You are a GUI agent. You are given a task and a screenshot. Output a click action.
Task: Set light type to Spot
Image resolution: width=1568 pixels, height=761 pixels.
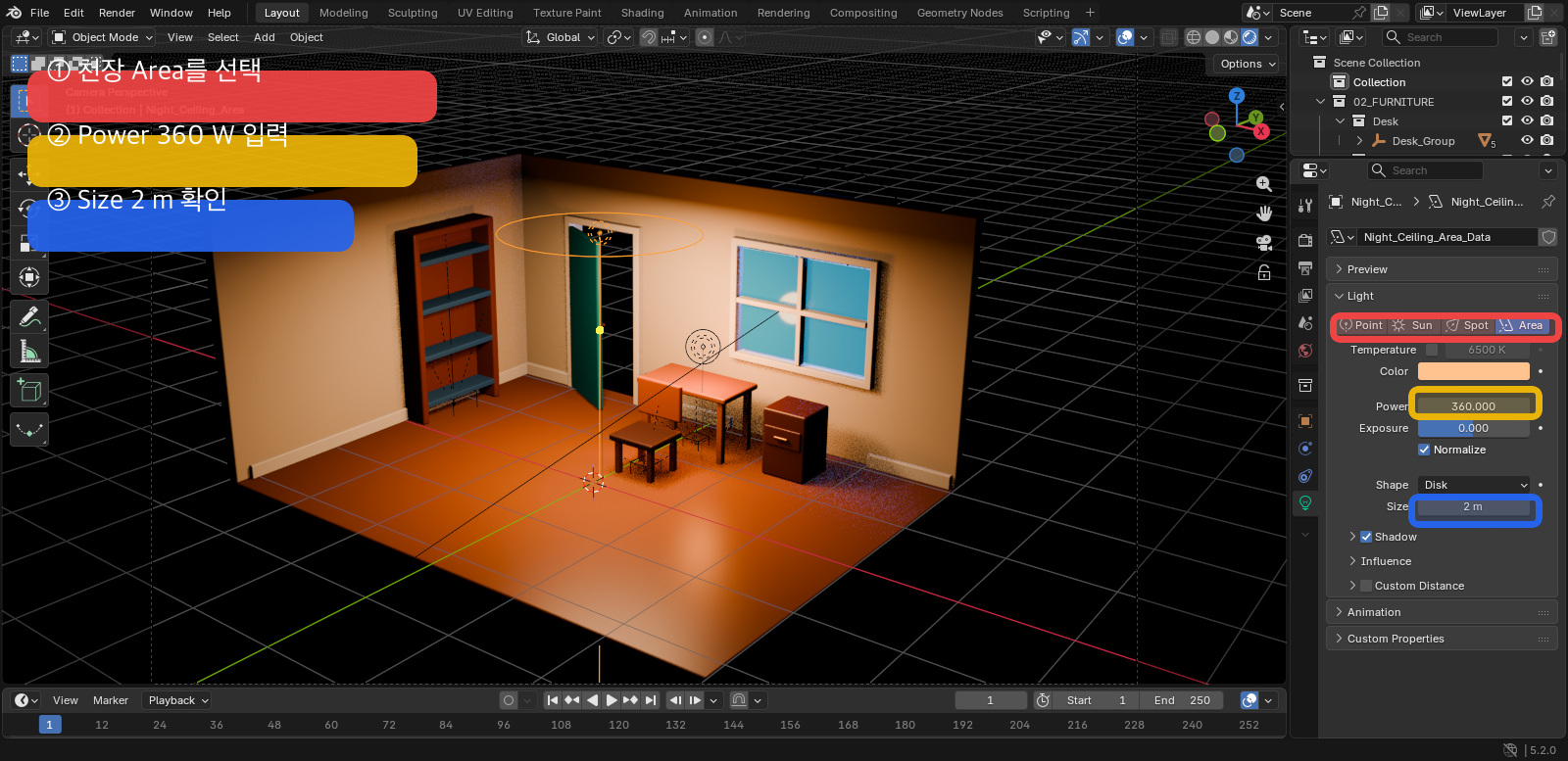tap(1467, 325)
